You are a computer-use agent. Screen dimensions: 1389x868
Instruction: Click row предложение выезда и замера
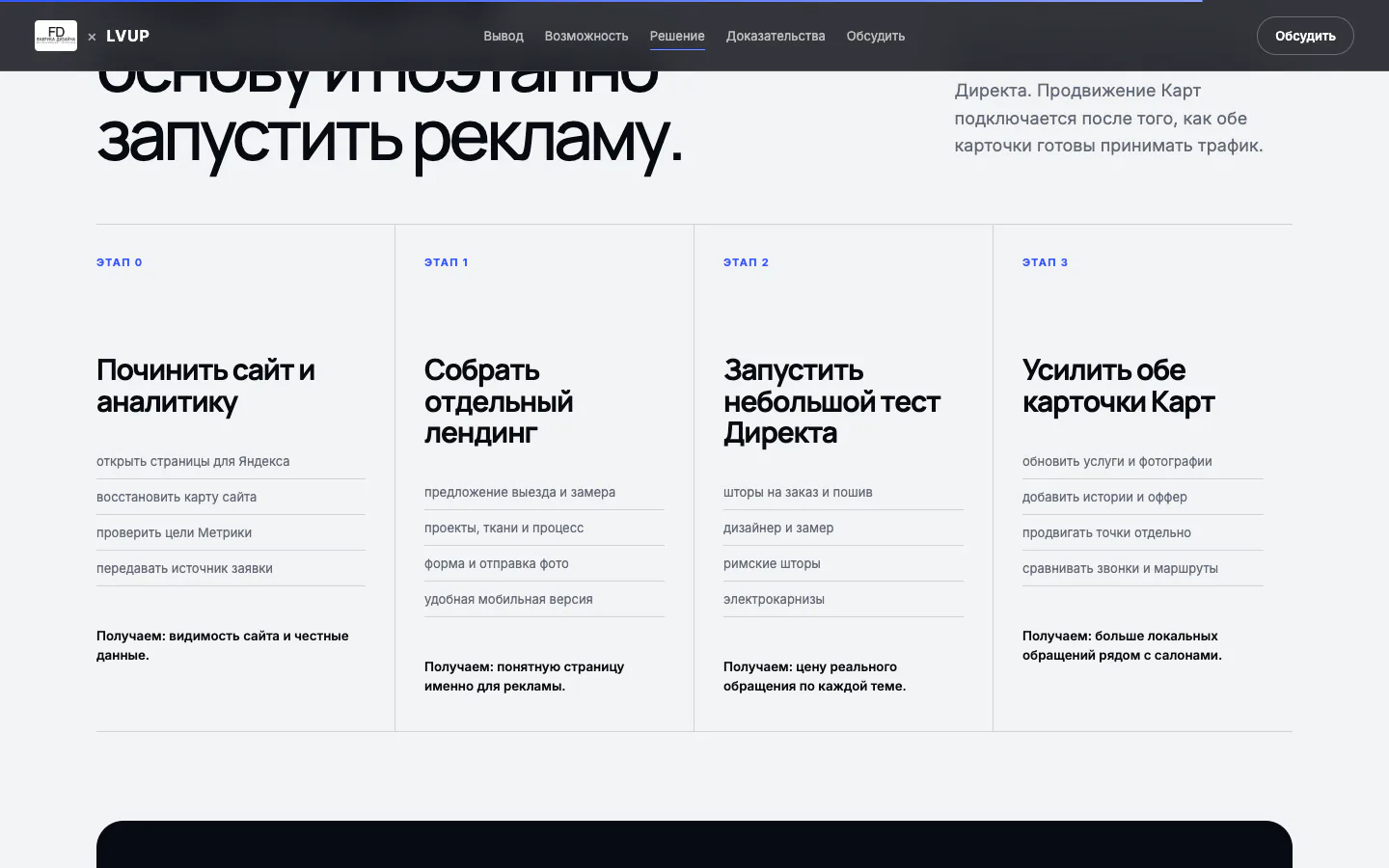544,492
